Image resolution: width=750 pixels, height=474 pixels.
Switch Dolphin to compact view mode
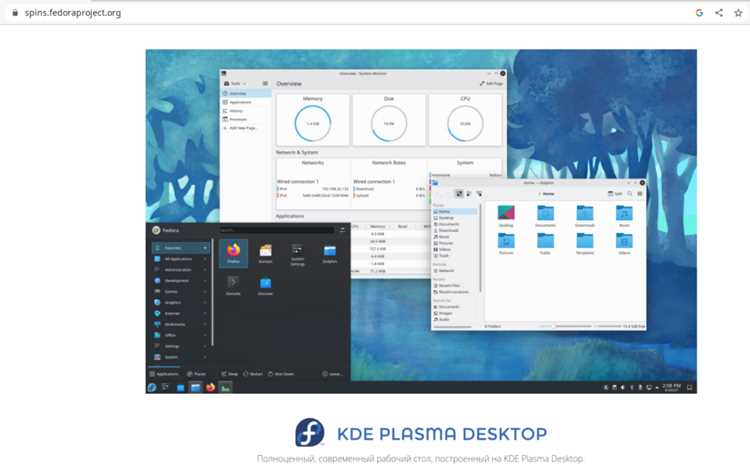pos(469,194)
